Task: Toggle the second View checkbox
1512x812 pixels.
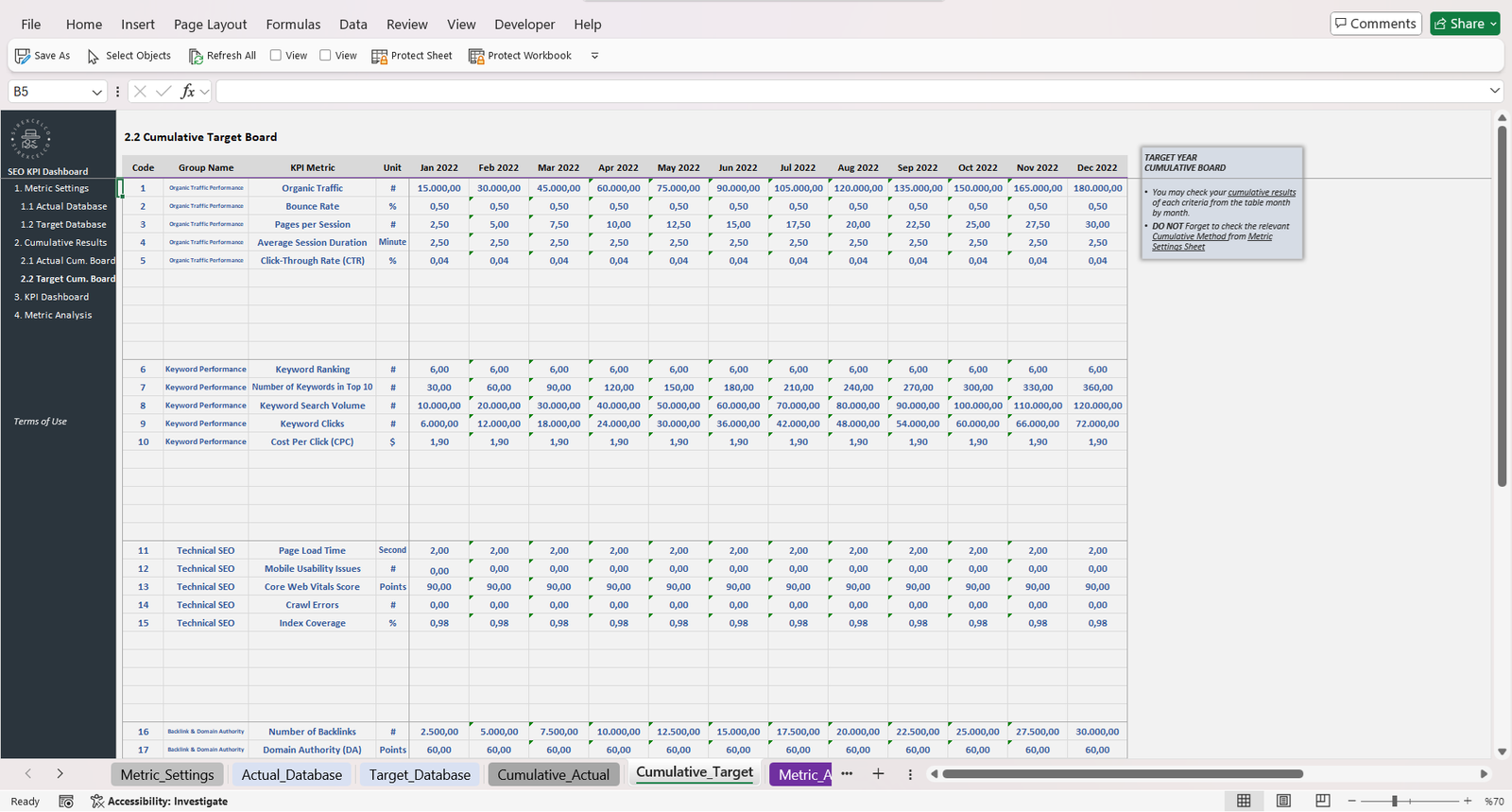Action: pos(325,56)
